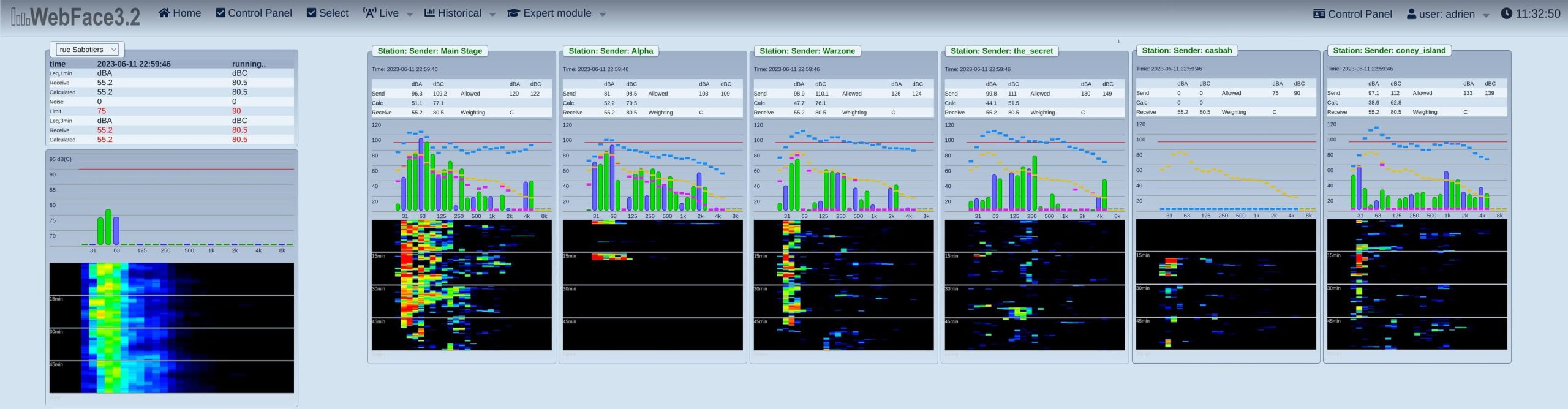The height and width of the screenshot is (409, 1568).
Task: Open the Select page in navbar
Action: pos(327,13)
